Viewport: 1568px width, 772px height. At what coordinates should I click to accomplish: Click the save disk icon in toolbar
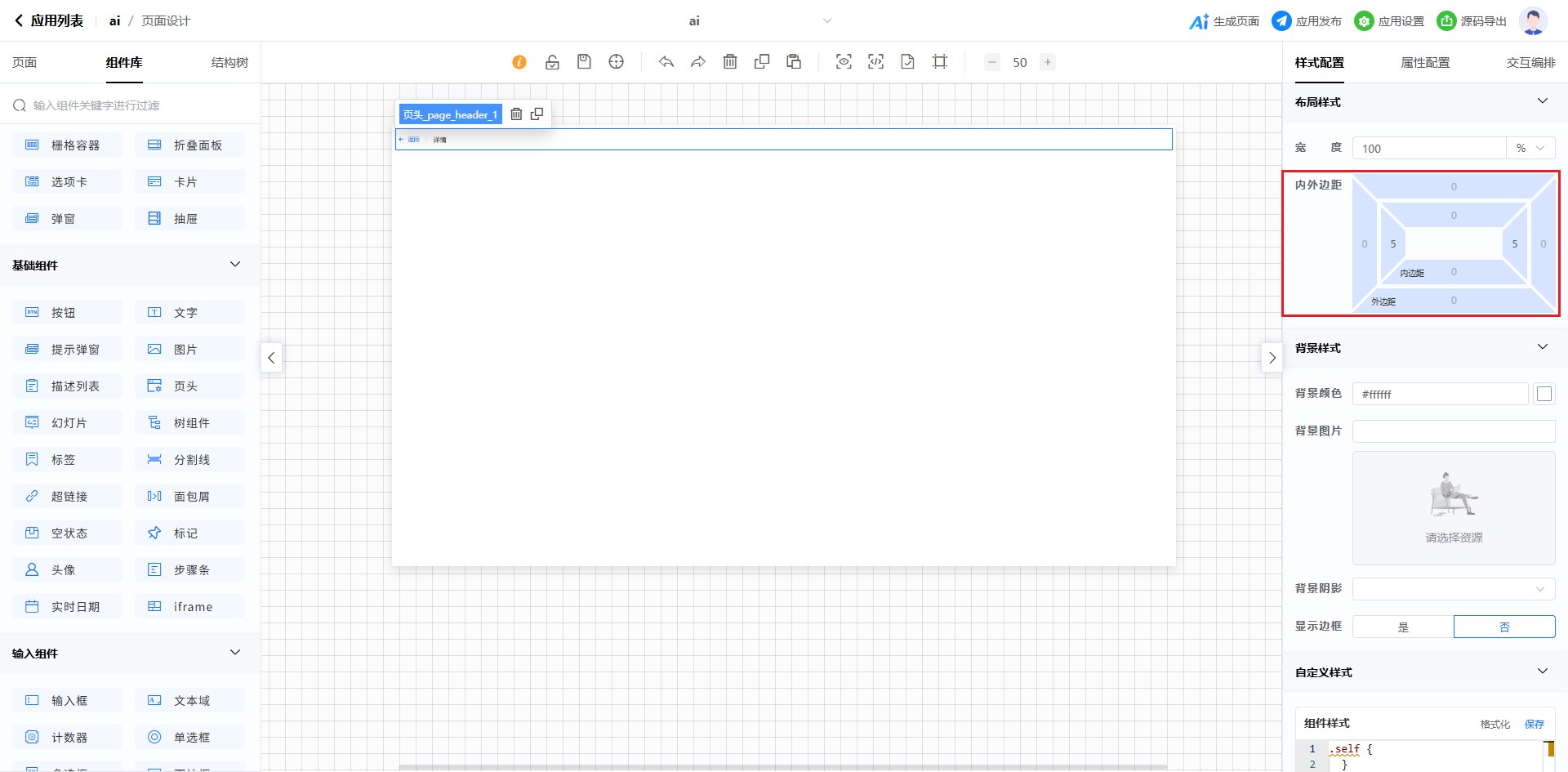click(584, 62)
